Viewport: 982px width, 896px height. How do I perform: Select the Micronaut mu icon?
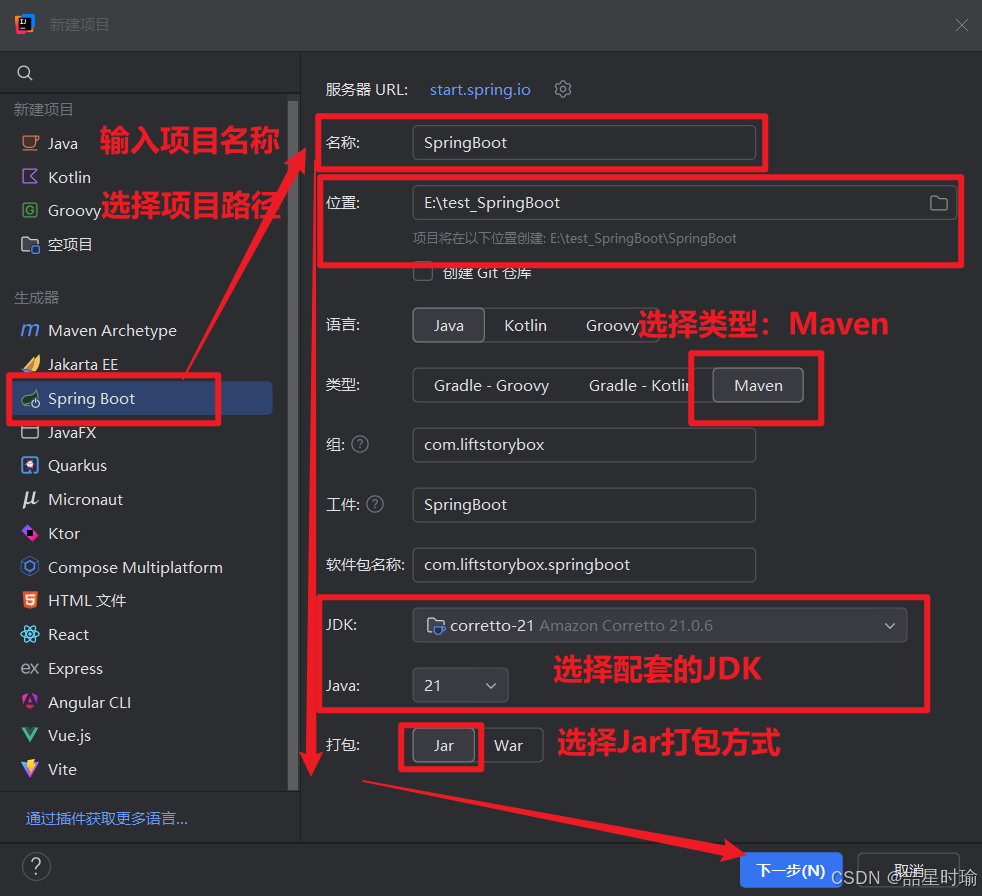pos(30,499)
